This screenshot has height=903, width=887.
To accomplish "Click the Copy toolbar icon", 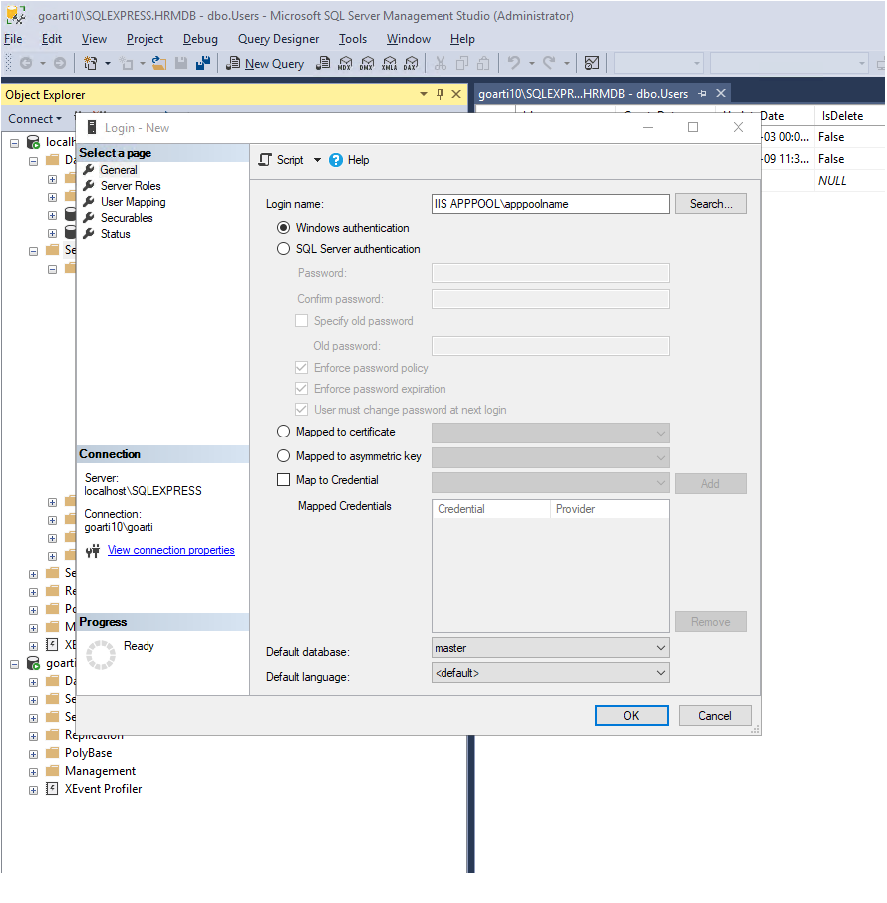I will coord(462,63).
